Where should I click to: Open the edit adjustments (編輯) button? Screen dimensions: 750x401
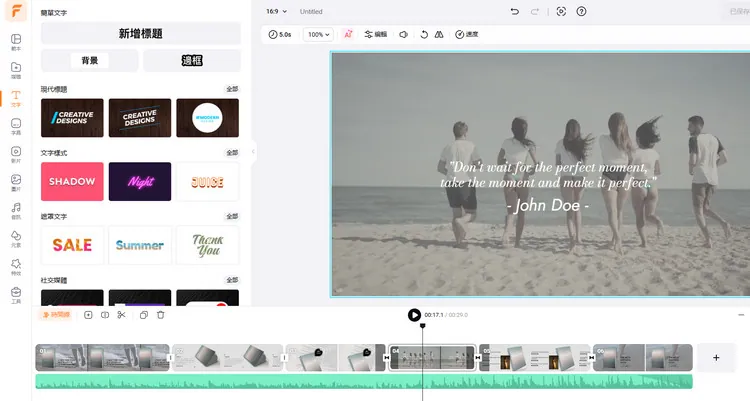pyautogui.click(x=375, y=34)
